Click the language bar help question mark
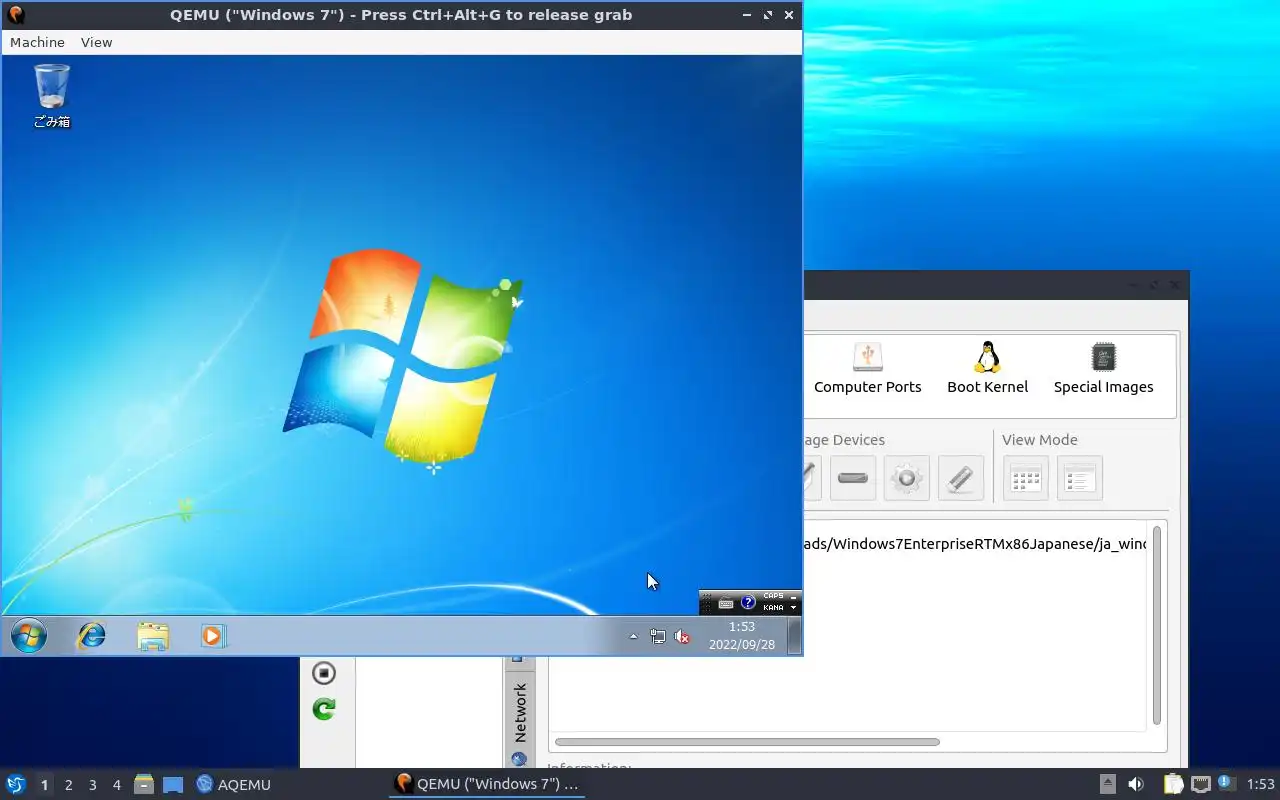Screen dimensions: 1280x800 (x=748, y=603)
